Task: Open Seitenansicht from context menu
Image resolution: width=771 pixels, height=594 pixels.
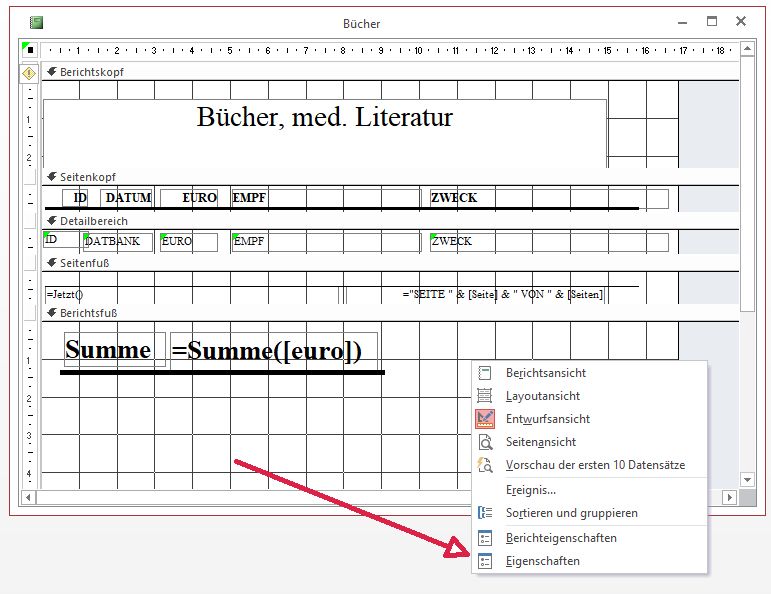Action: click(x=589, y=442)
